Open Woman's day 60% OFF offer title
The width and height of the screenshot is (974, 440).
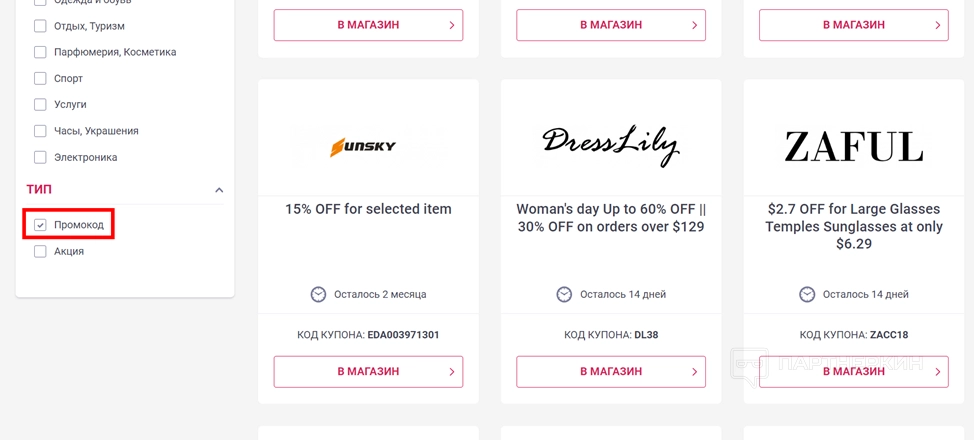tap(611, 218)
